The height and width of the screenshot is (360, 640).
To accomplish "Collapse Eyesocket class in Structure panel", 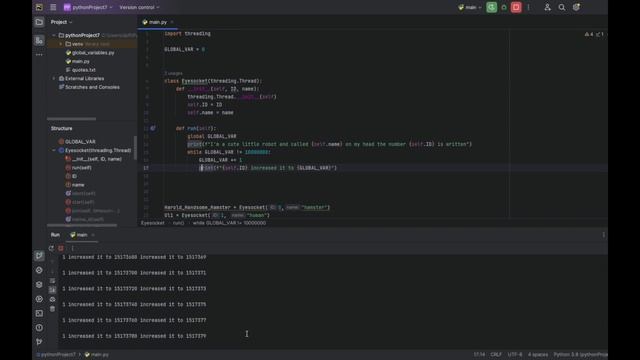I will 53,150.
